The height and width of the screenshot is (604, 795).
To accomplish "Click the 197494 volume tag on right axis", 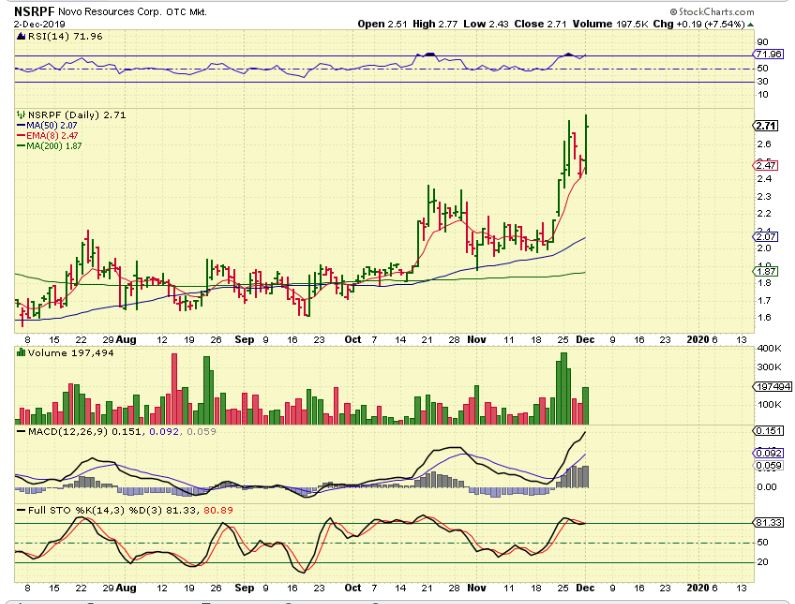I will pos(773,387).
